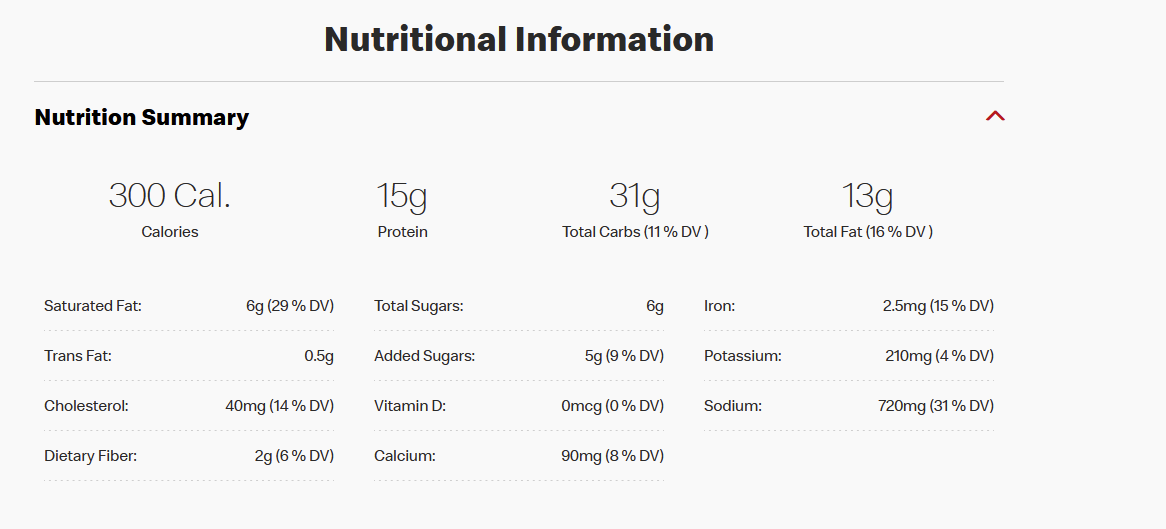Collapse the Nutrition Summary chevron arrow

(x=994, y=116)
